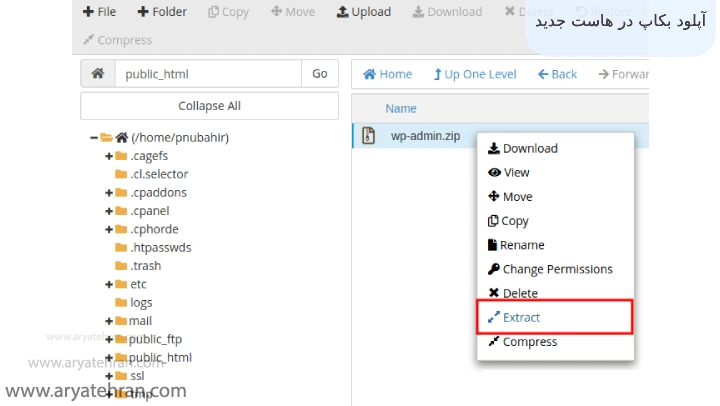Click the wp-admin.zip file icon
Screen dimensions: 720x406
(368, 136)
